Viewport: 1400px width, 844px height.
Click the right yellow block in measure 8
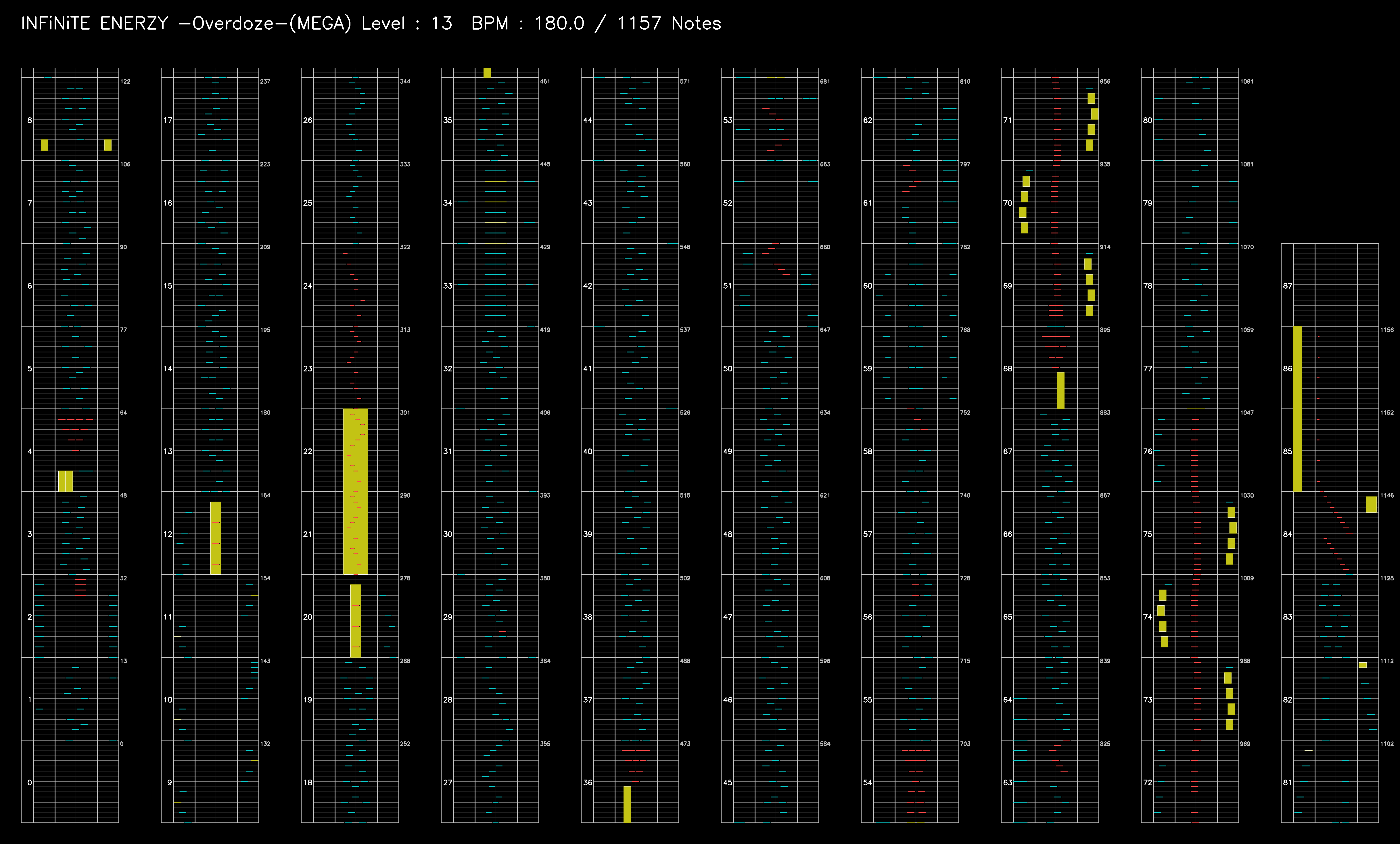108,145
